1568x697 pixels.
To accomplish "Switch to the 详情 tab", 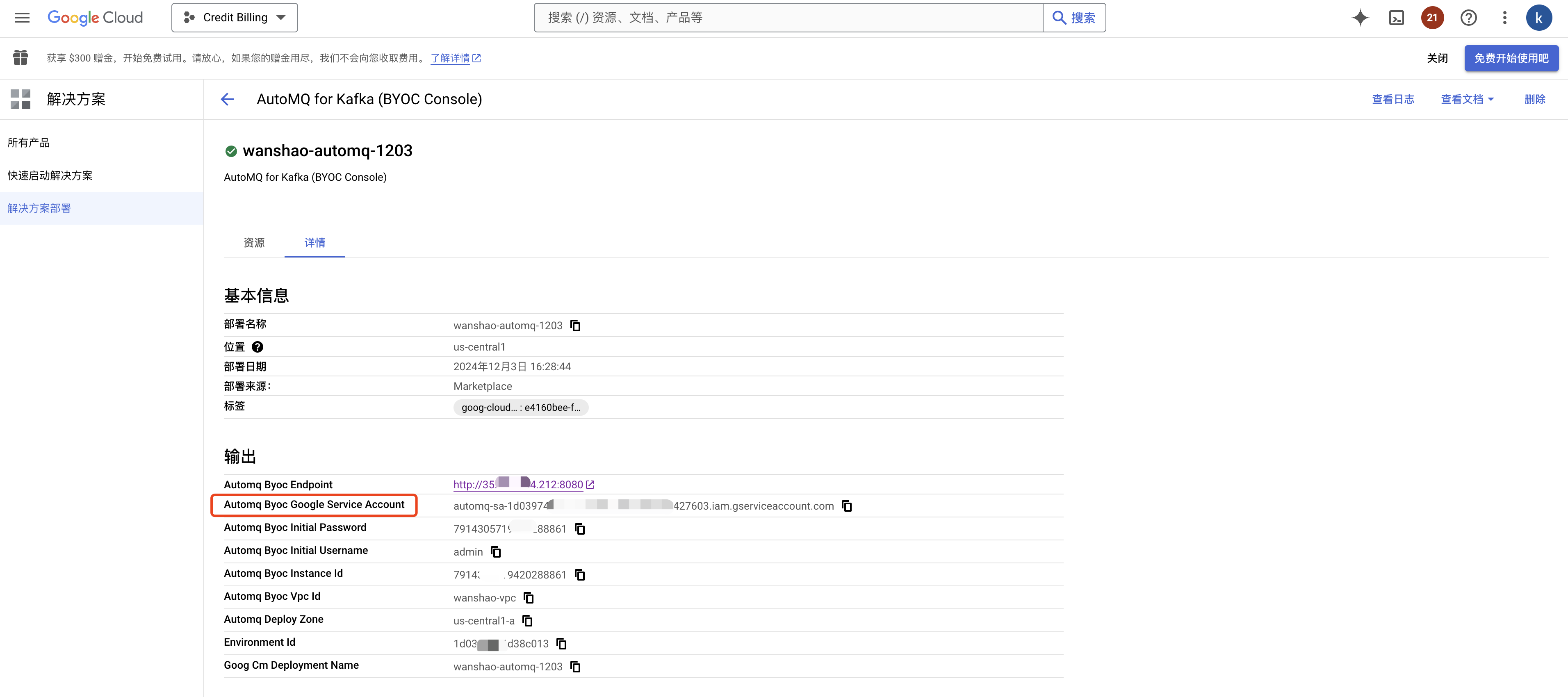I will click(315, 243).
